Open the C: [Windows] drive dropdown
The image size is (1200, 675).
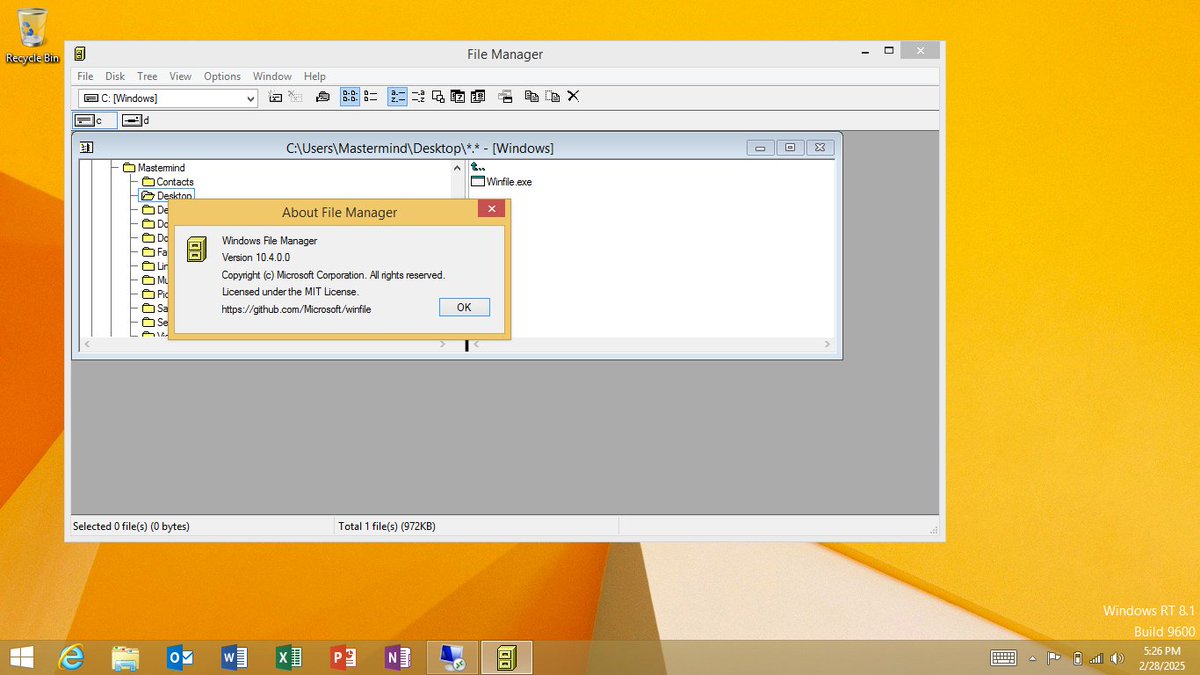coord(250,98)
